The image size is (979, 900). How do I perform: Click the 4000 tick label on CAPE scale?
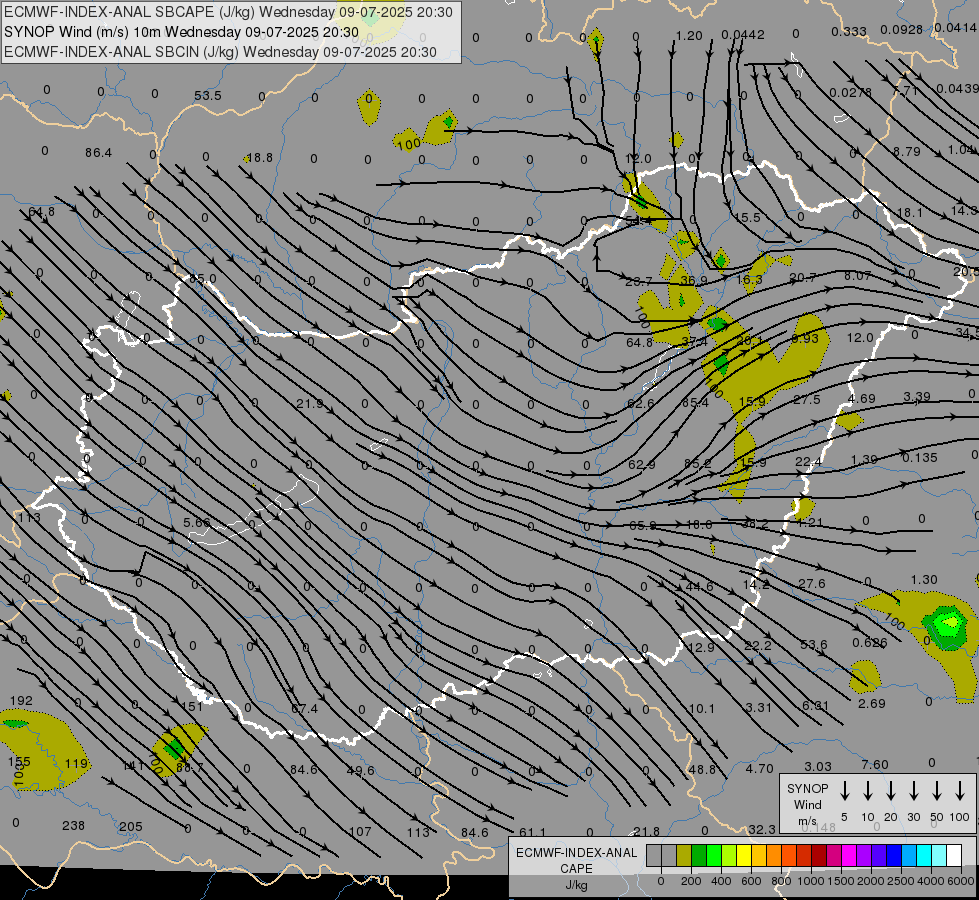coord(931,881)
